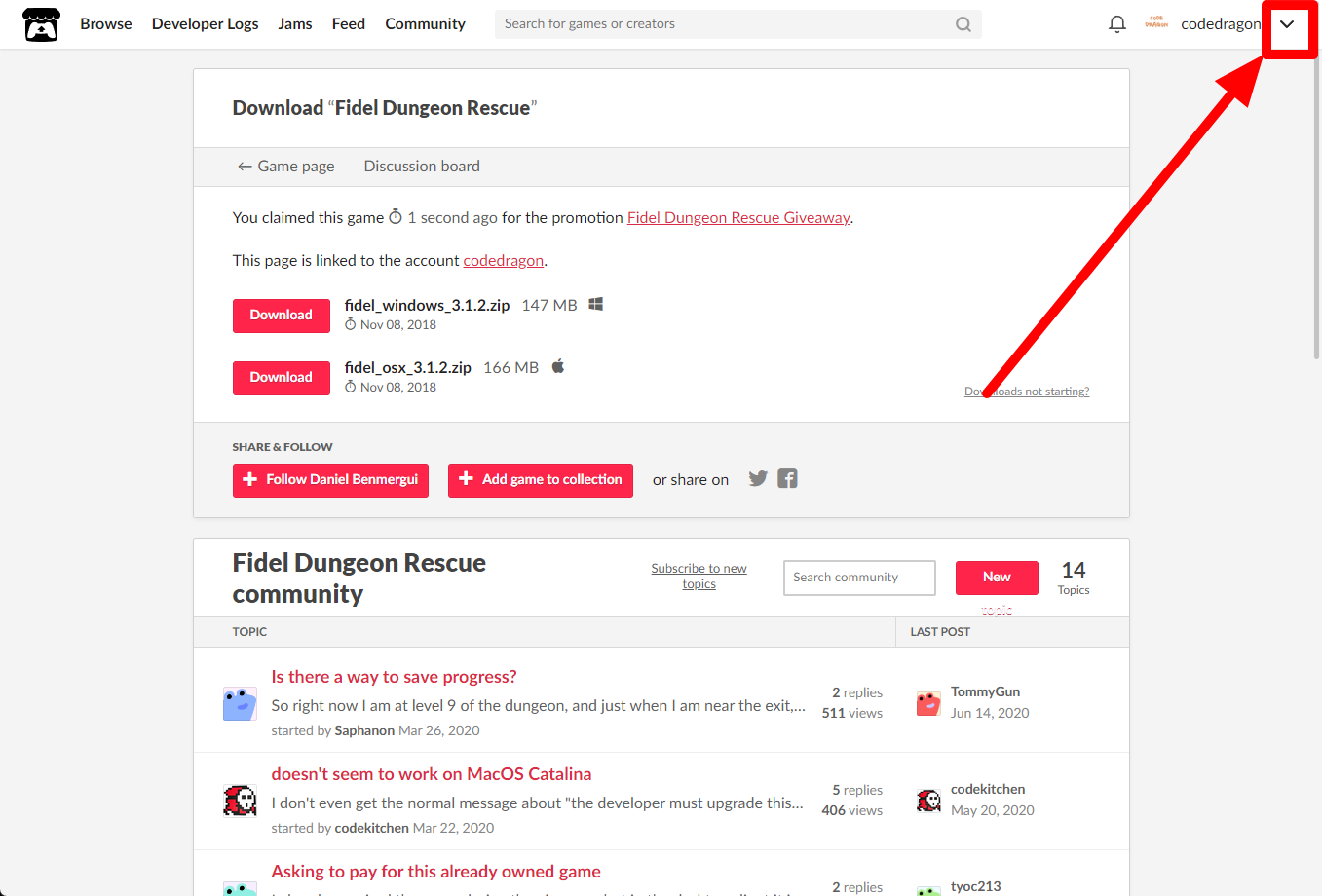The width and height of the screenshot is (1322, 896).
Task: Open May 20, 2020 last post date
Action: [x=993, y=810]
